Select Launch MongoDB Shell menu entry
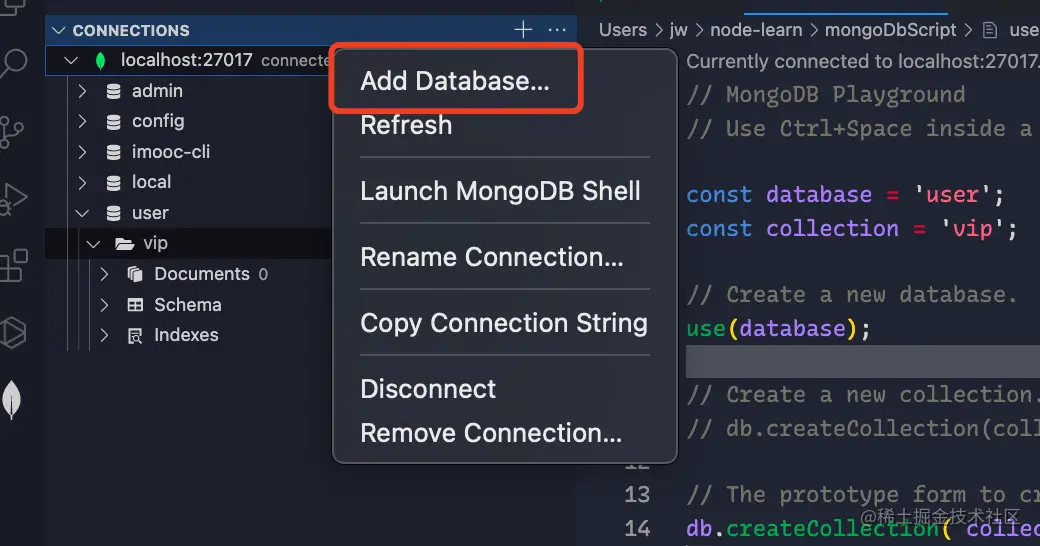 [x=499, y=191]
